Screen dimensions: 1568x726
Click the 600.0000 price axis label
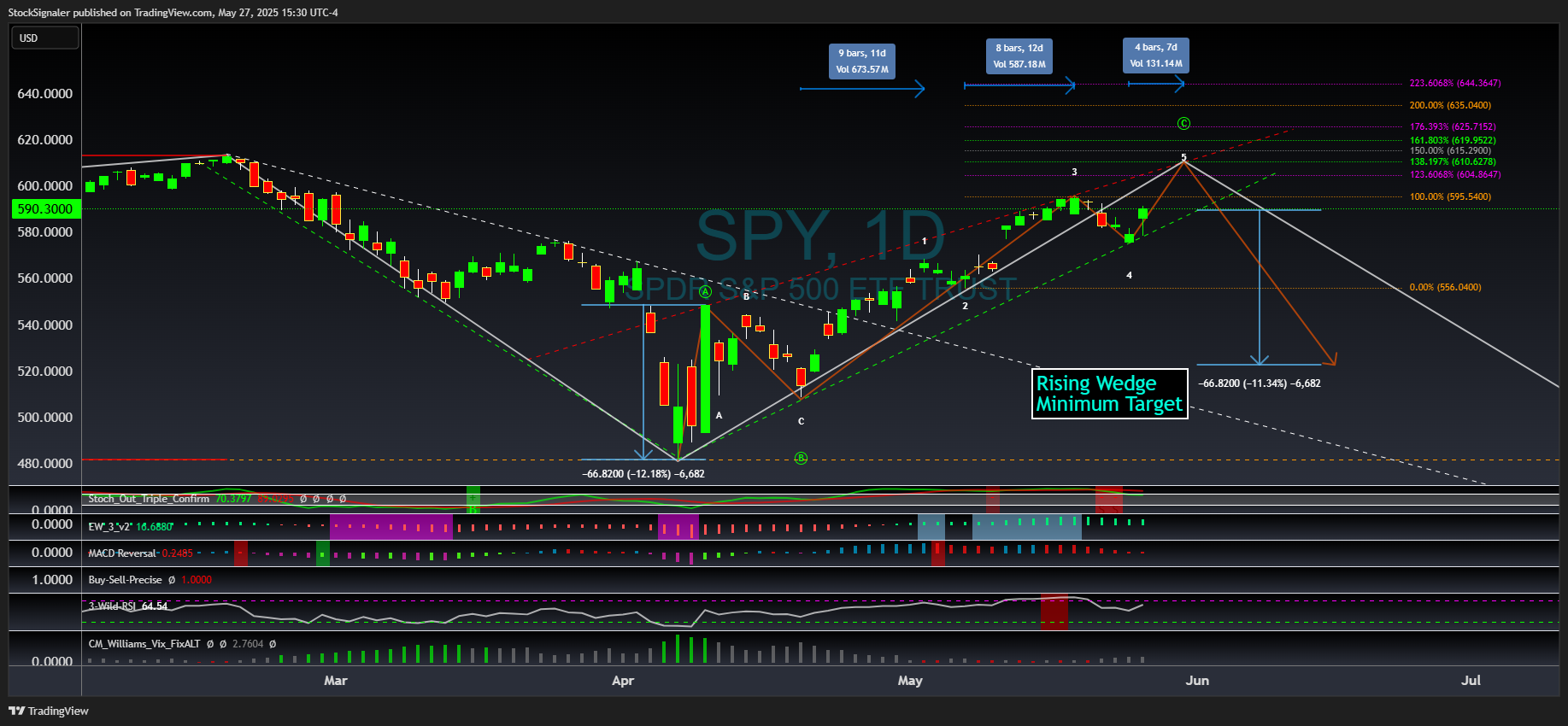pos(44,185)
